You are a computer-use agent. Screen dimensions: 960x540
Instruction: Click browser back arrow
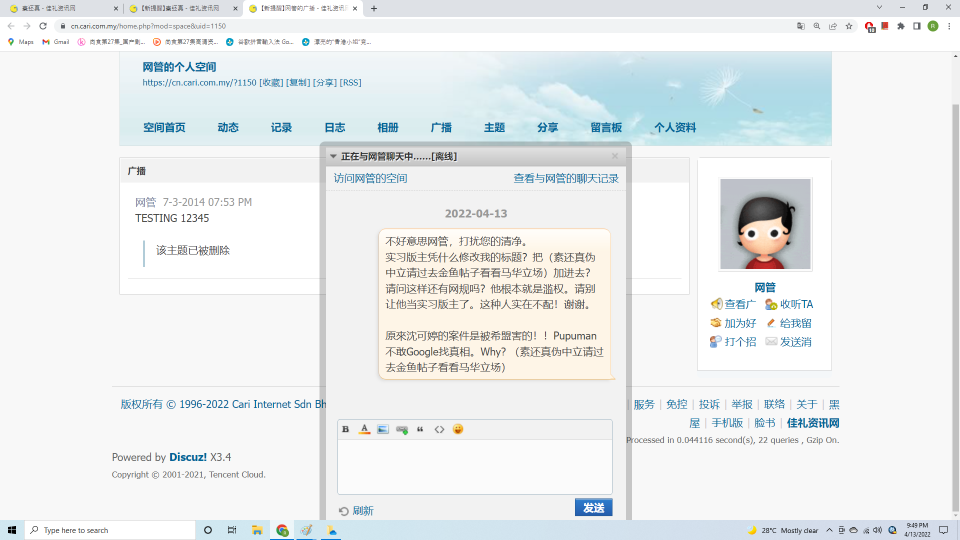pos(11,26)
